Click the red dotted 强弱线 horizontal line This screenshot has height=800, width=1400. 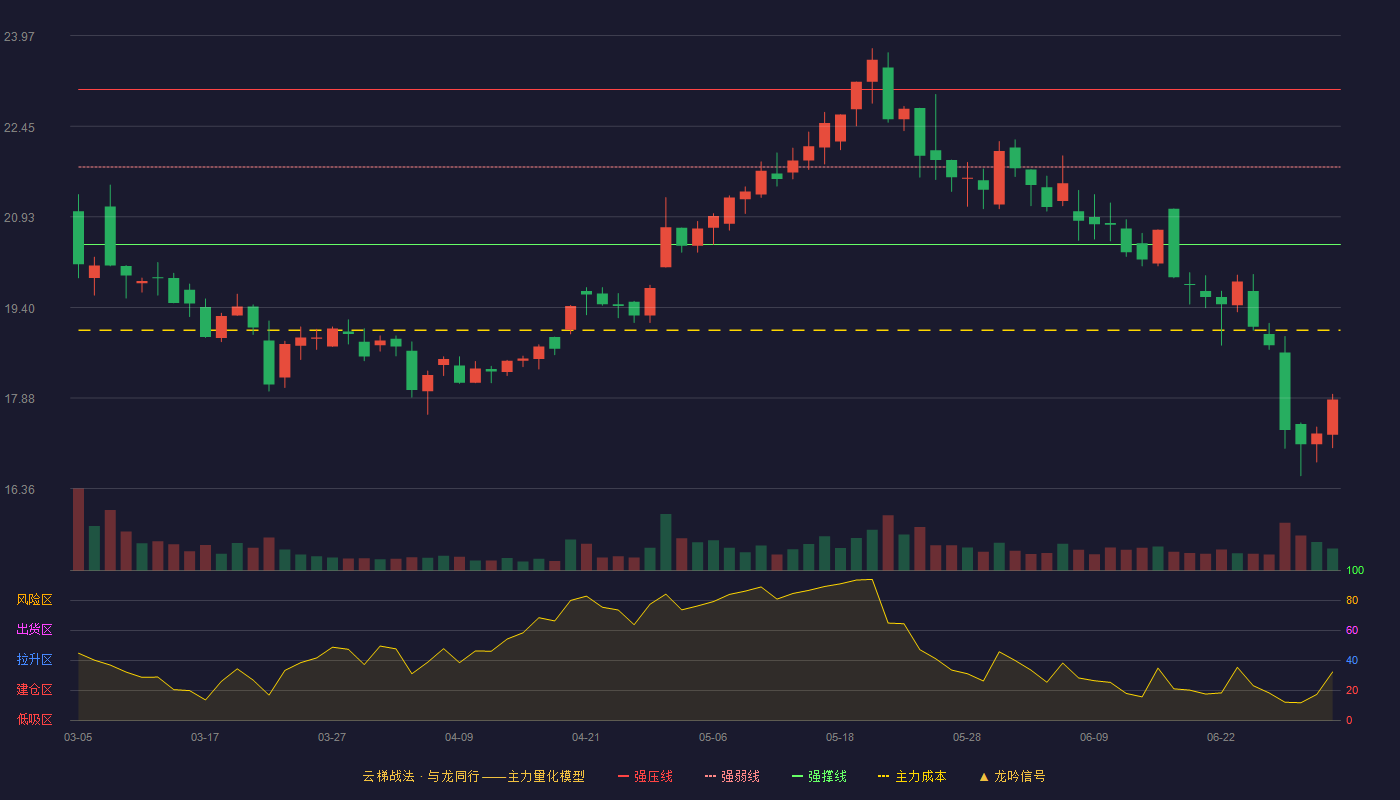709,167
